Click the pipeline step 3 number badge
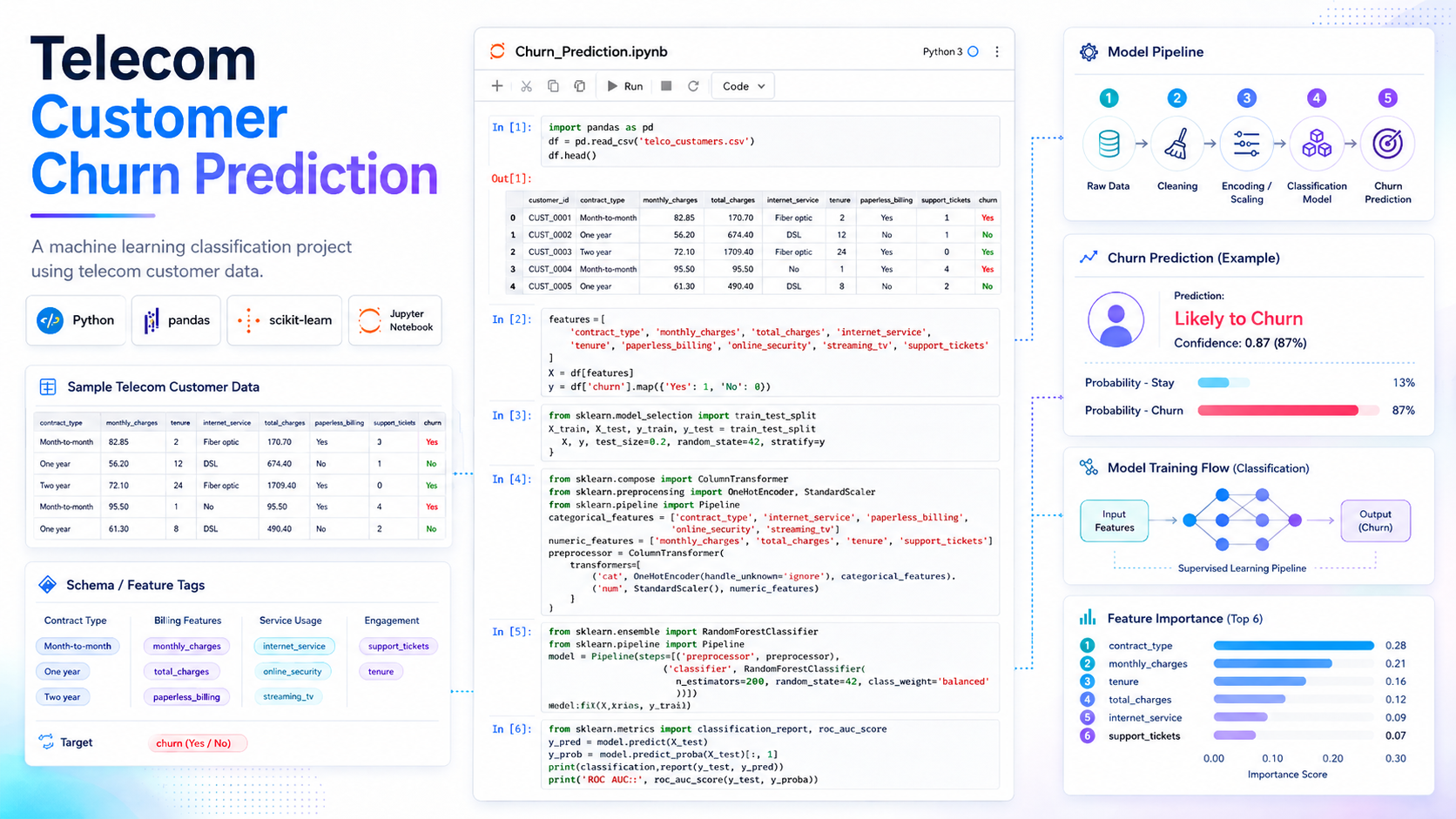The height and width of the screenshot is (819, 1456). 1246,98
